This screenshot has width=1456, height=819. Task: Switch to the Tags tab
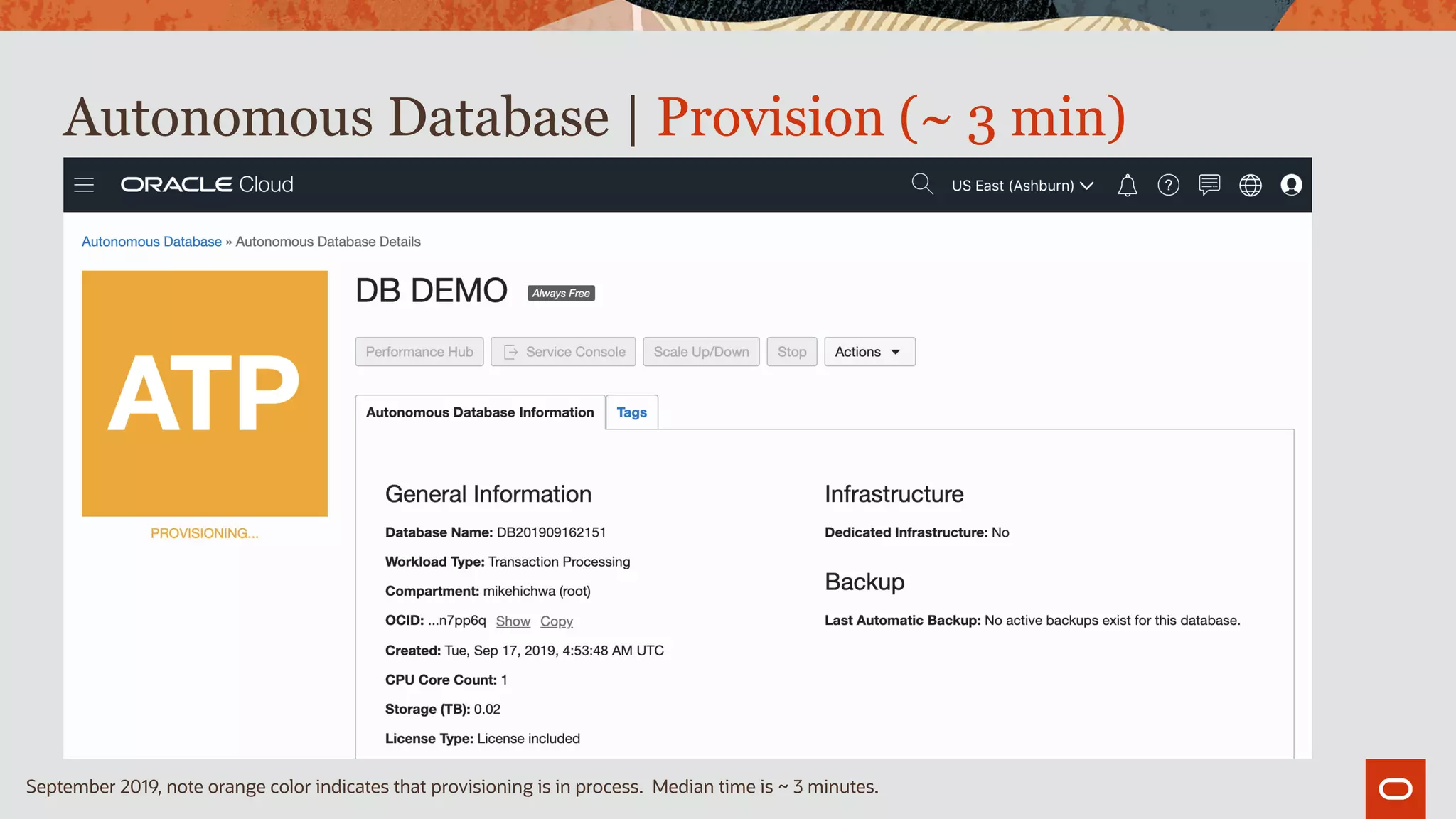[632, 412]
